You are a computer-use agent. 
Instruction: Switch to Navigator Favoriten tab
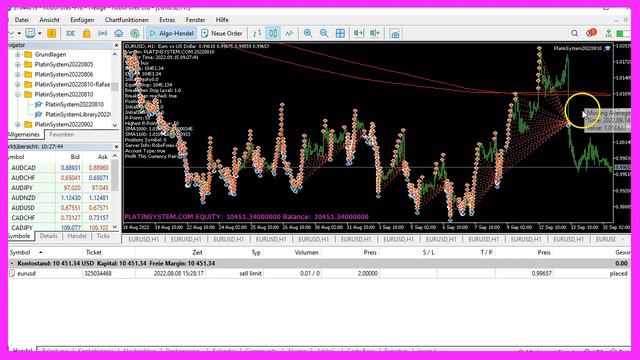(62, 134)
